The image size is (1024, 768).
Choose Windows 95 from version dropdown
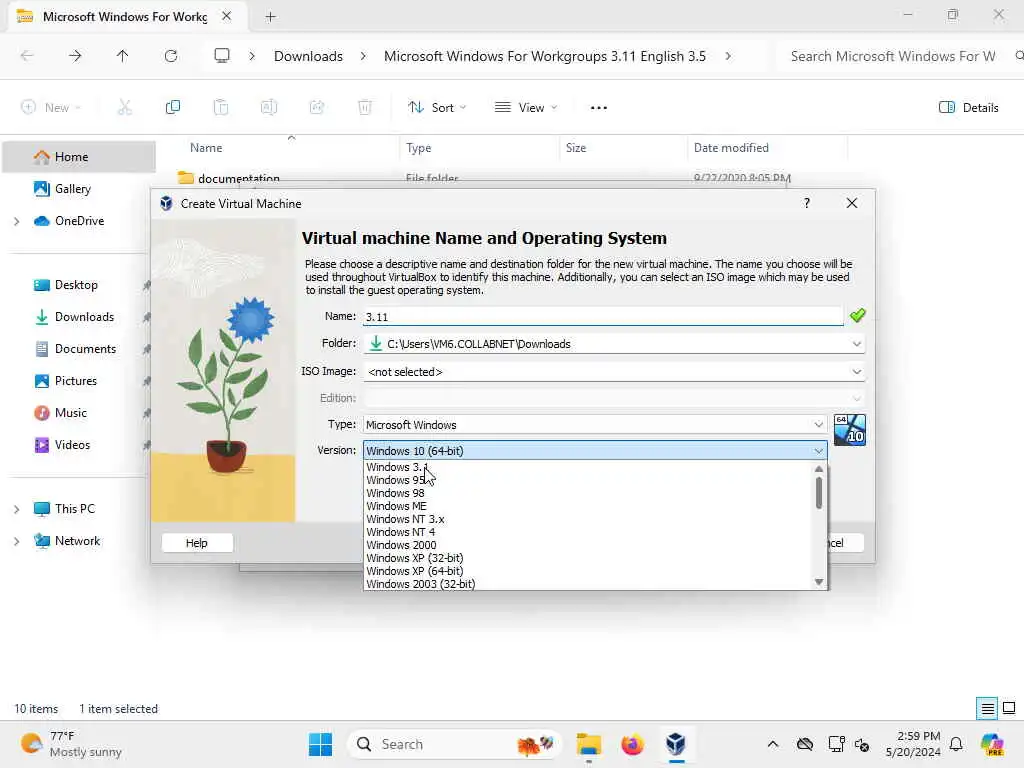pos(590,480)
